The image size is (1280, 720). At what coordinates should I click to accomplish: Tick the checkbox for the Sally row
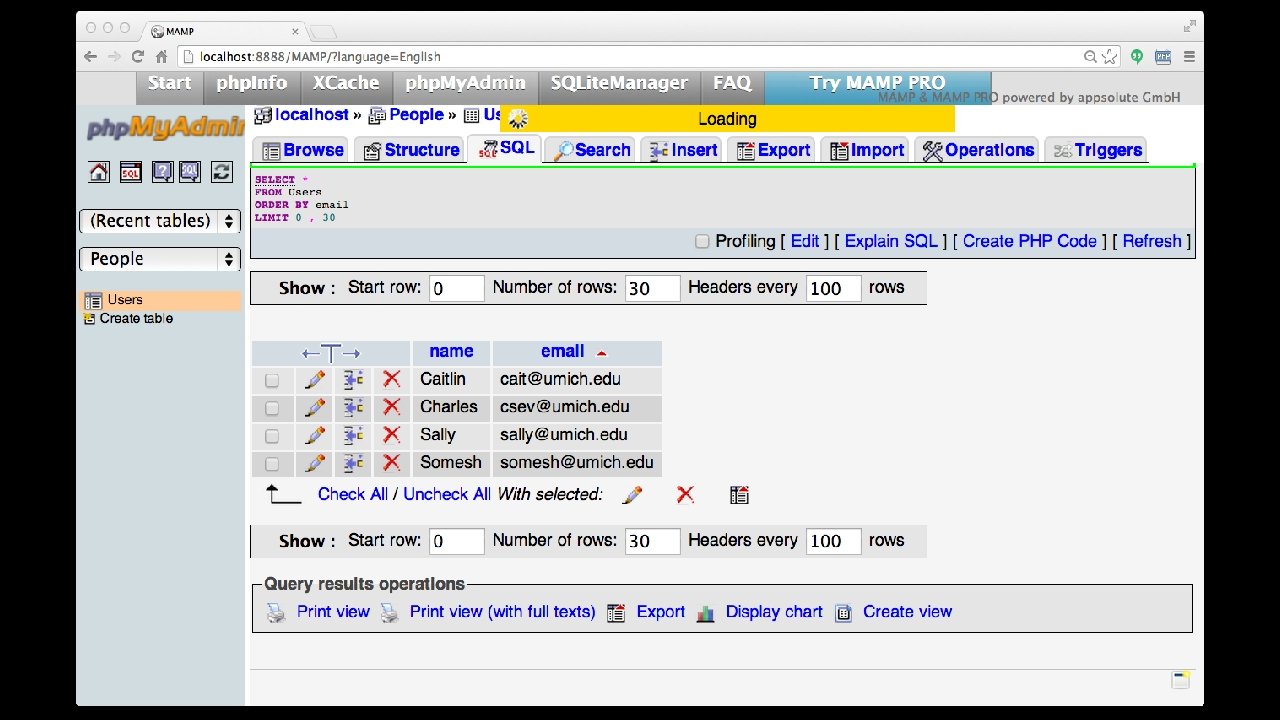[x=272, y=436]
